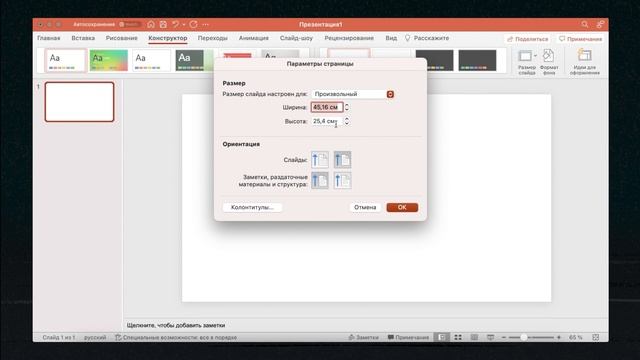Switch to the Рисование tab
Image resolution: width=640 pixels, height=360 pixels.
[x=122, y=38]
